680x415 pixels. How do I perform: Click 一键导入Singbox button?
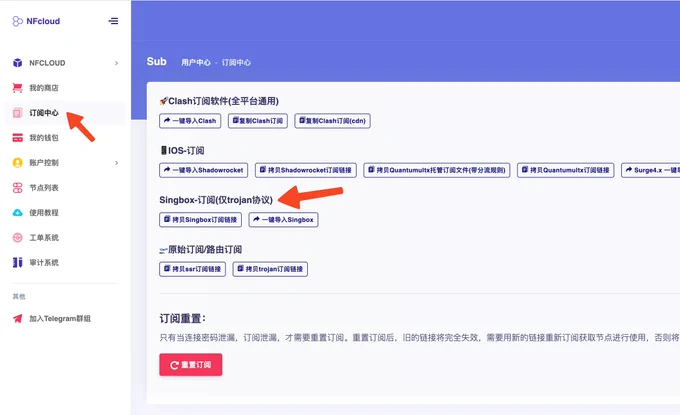(283, 219)
